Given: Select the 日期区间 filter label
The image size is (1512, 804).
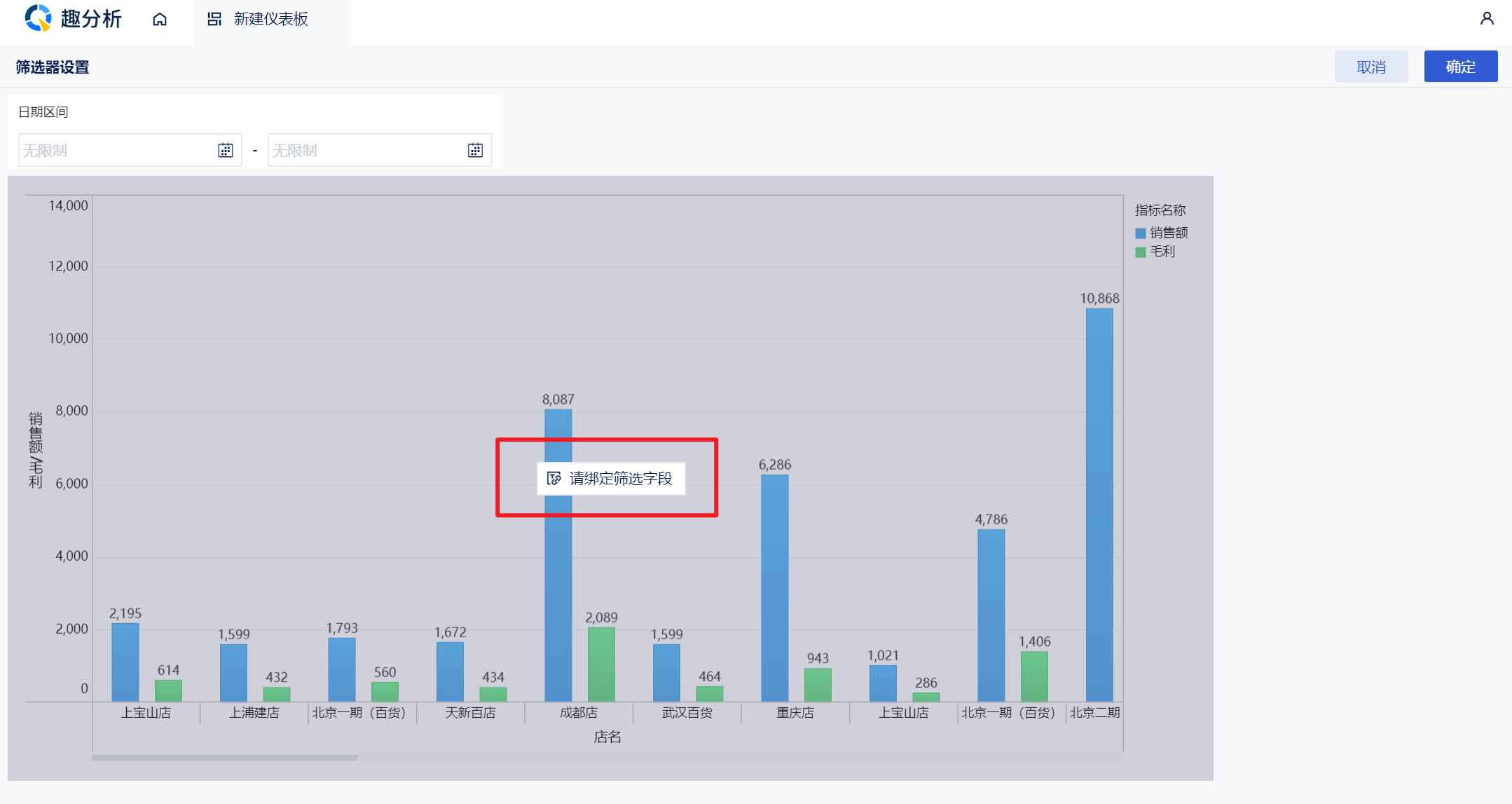Looking at the screenshot, I should click(x=43, y=112).
